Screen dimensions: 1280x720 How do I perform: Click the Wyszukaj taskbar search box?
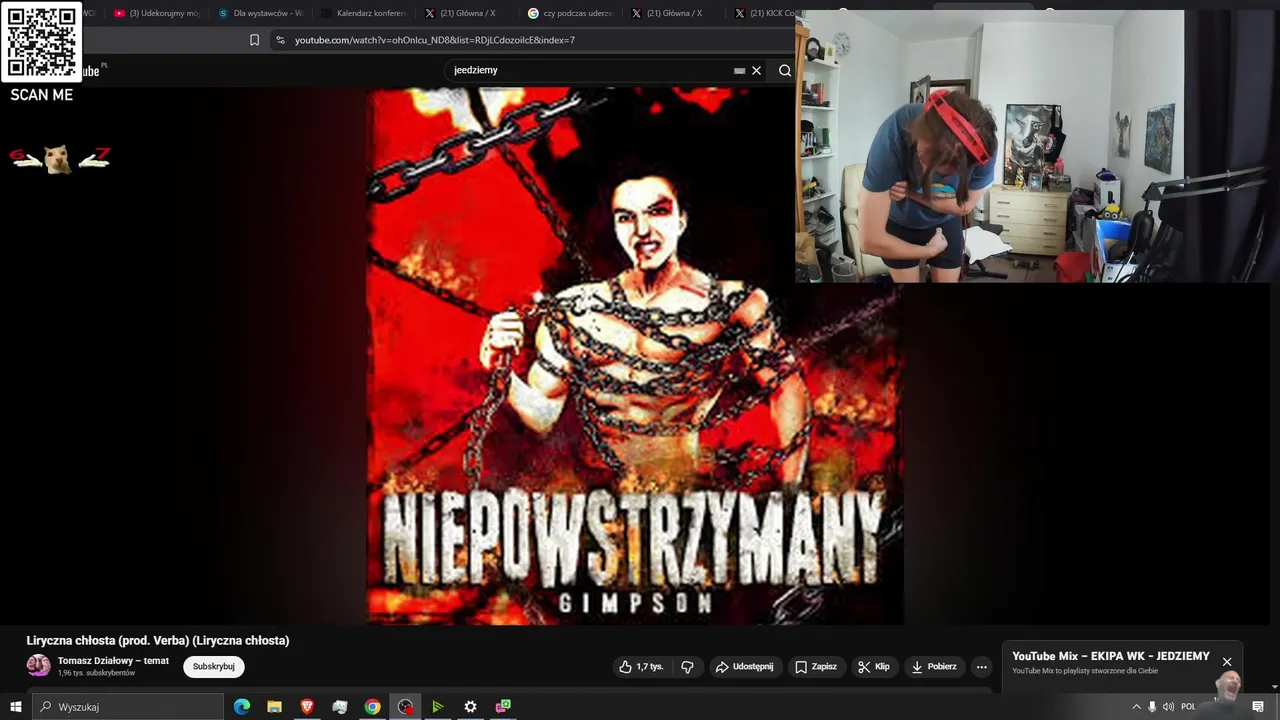click(x=128, y=707)
